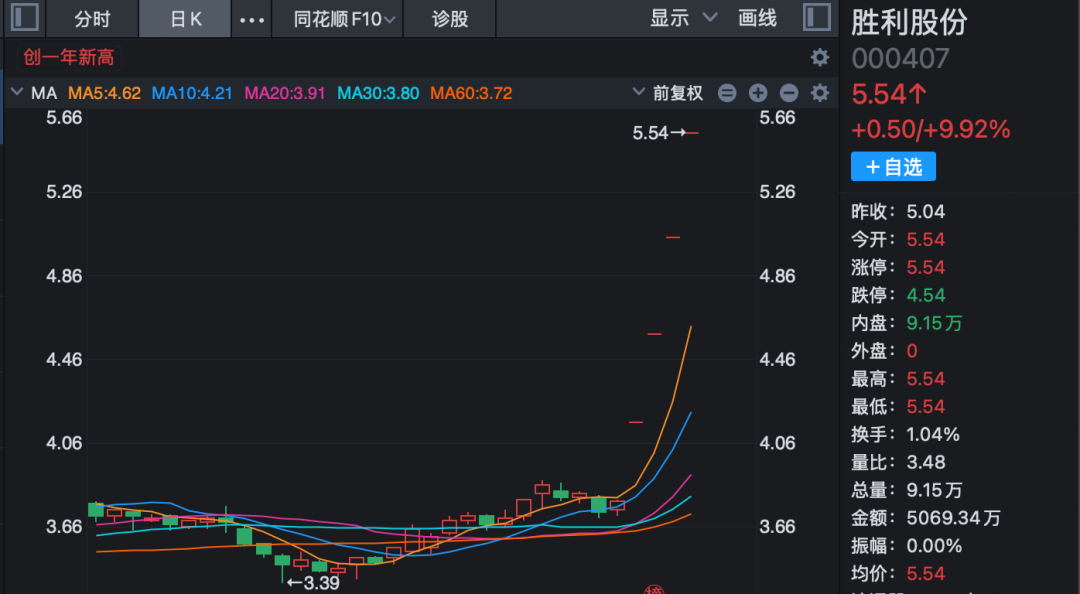Select the 日K daily candlestick tab
Screen dimensions: 1080x594
pos(186,19)
